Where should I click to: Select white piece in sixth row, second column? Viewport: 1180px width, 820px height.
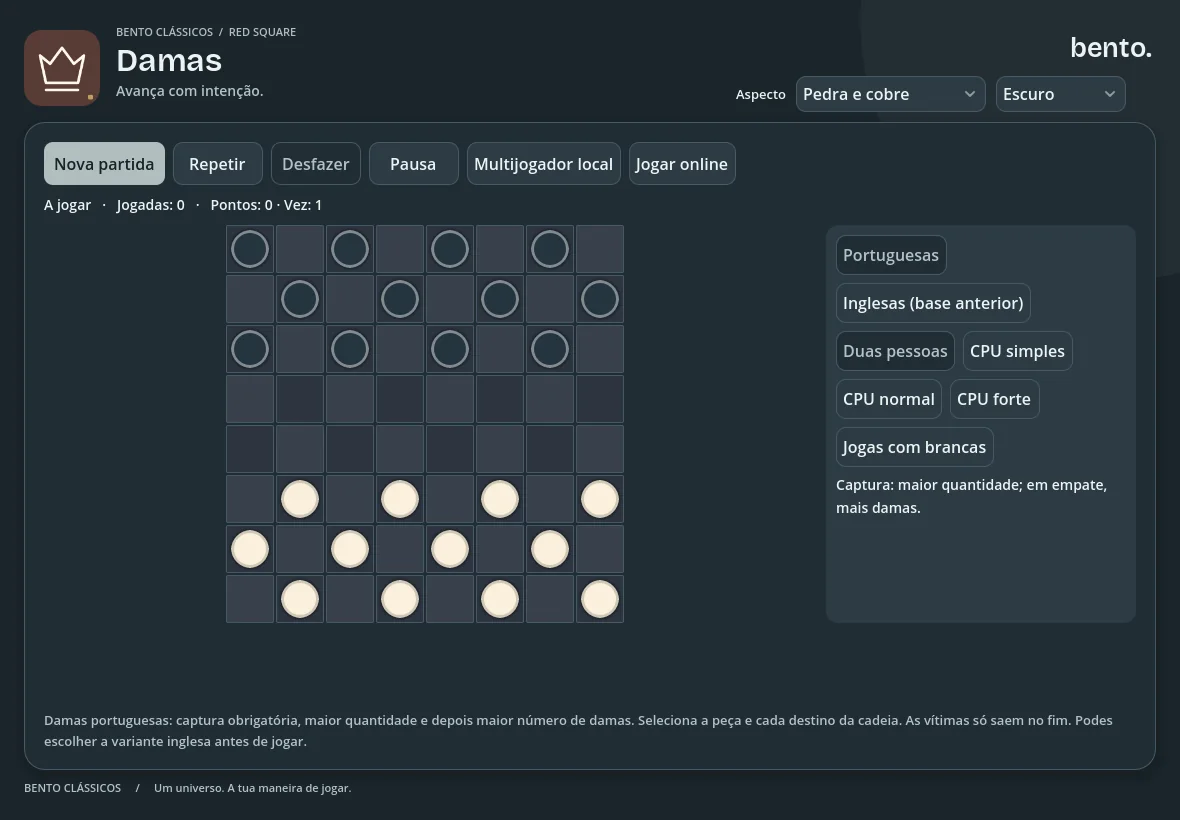(300, 499)
